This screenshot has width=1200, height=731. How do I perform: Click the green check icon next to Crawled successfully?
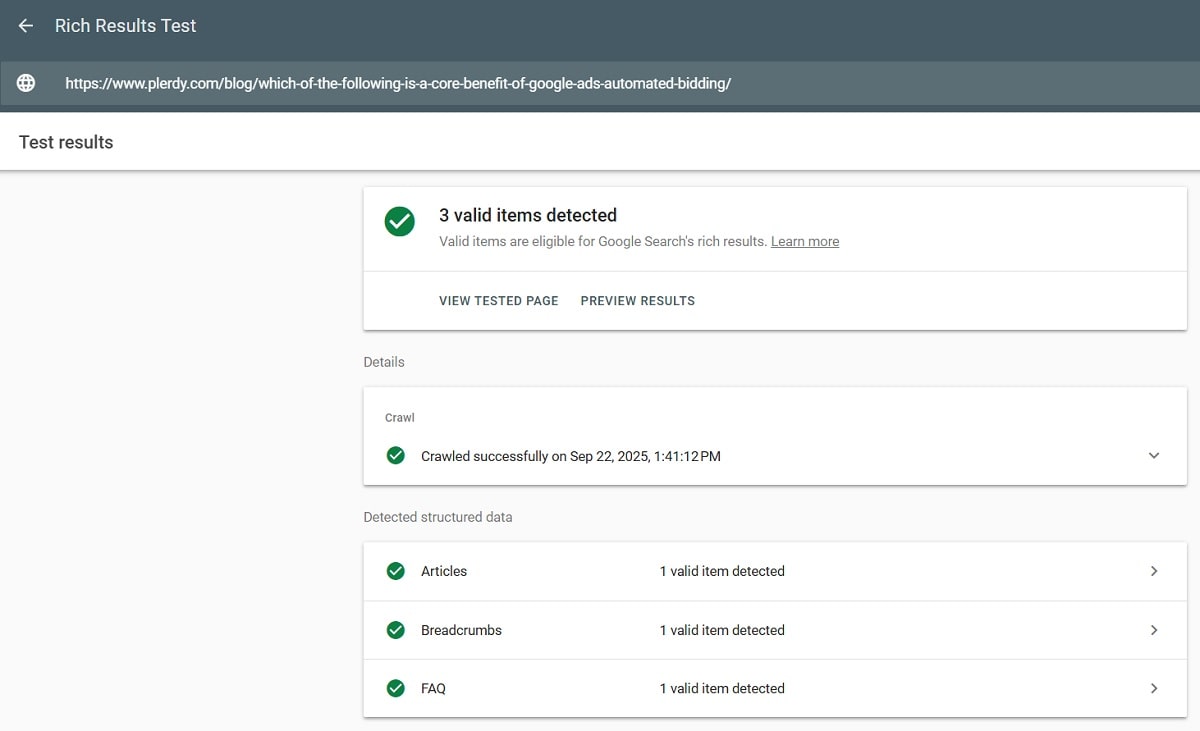click(x=396, y=456)
